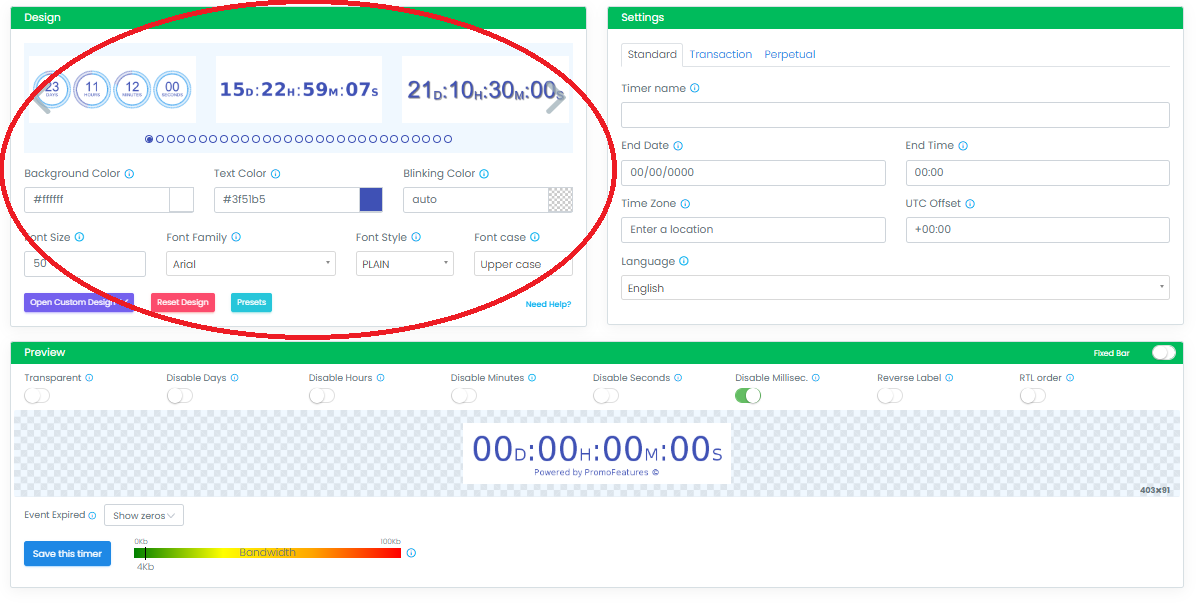Screen dimensions: 1196x605
Task: Open the Event Expired Show zeros dropdown
Action: [x=143, y=514]
